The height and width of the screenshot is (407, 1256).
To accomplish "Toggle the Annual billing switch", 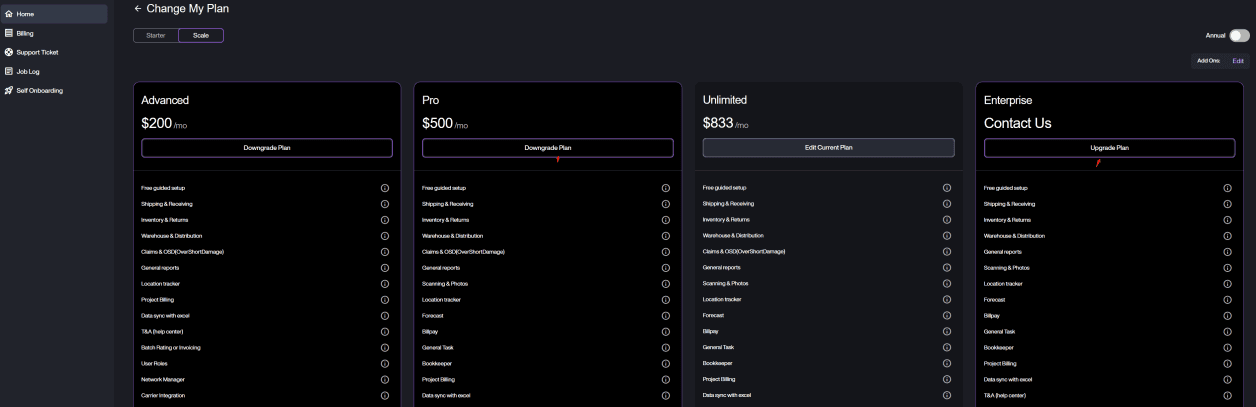I will (1240, 35).
